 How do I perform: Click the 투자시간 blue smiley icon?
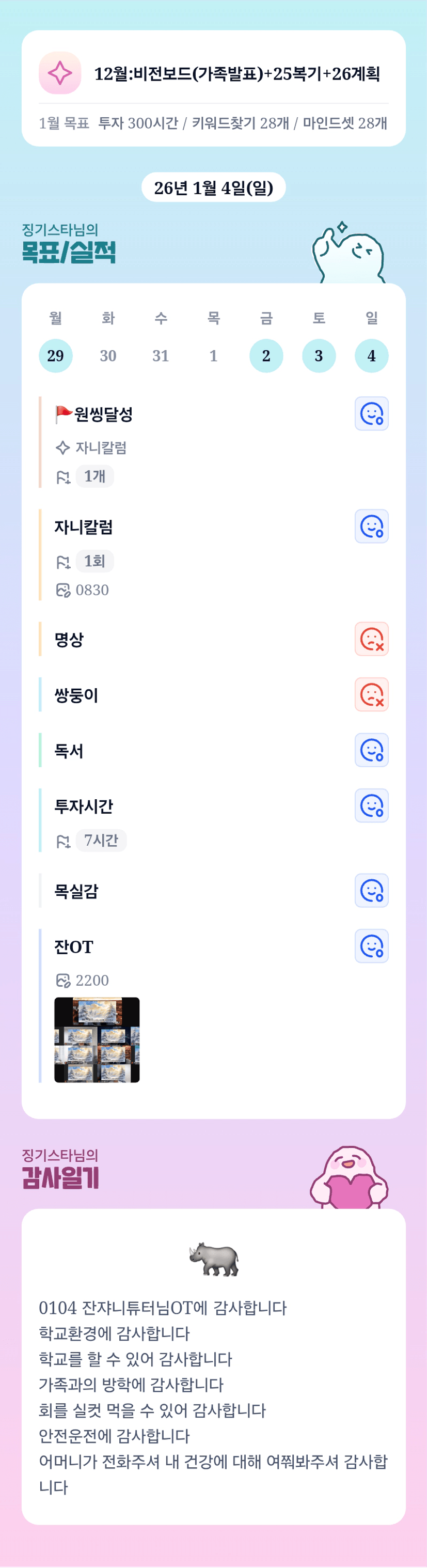(x=371, y=805)
